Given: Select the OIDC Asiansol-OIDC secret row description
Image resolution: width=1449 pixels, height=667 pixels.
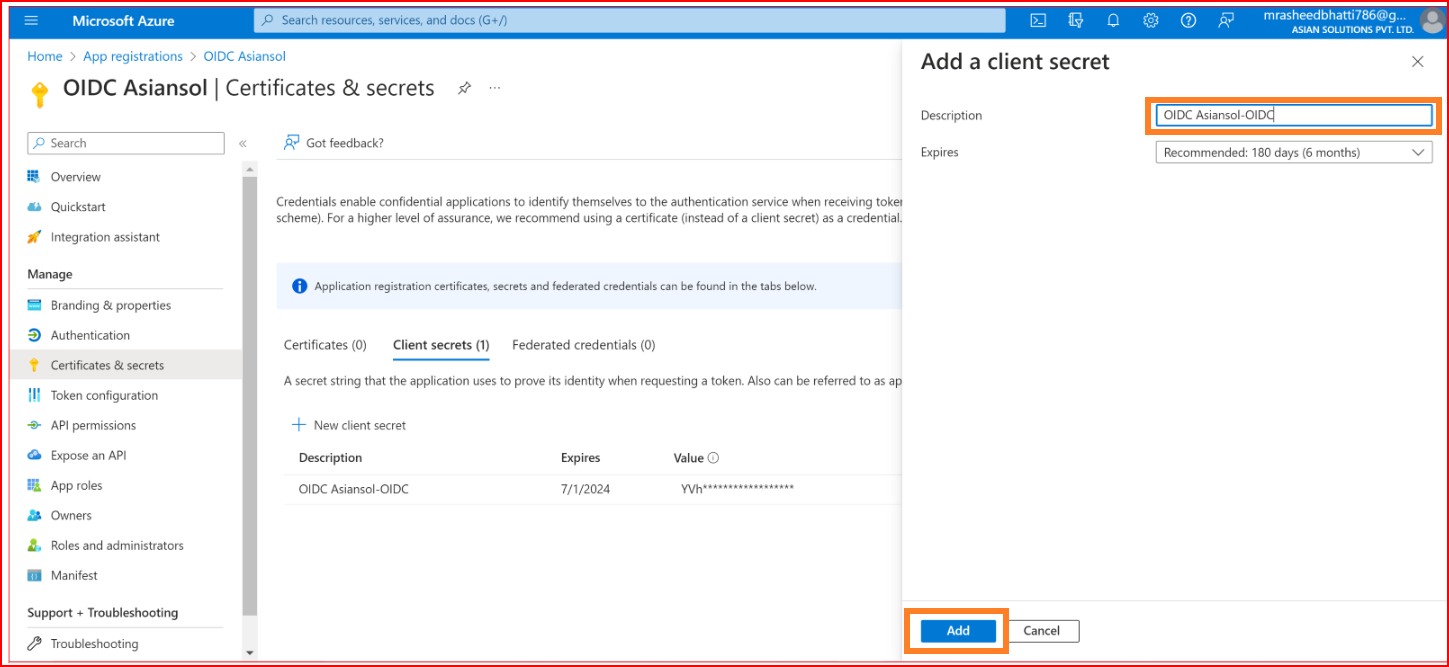Looking at the screenshot, I should (x=354, y=489).
